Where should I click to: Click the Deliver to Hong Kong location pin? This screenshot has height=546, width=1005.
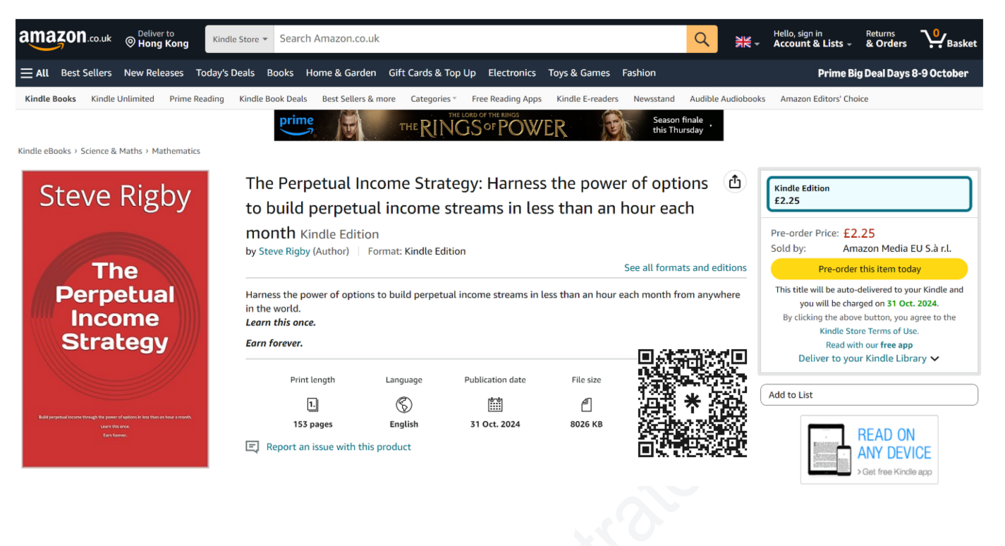coord(130,42)
